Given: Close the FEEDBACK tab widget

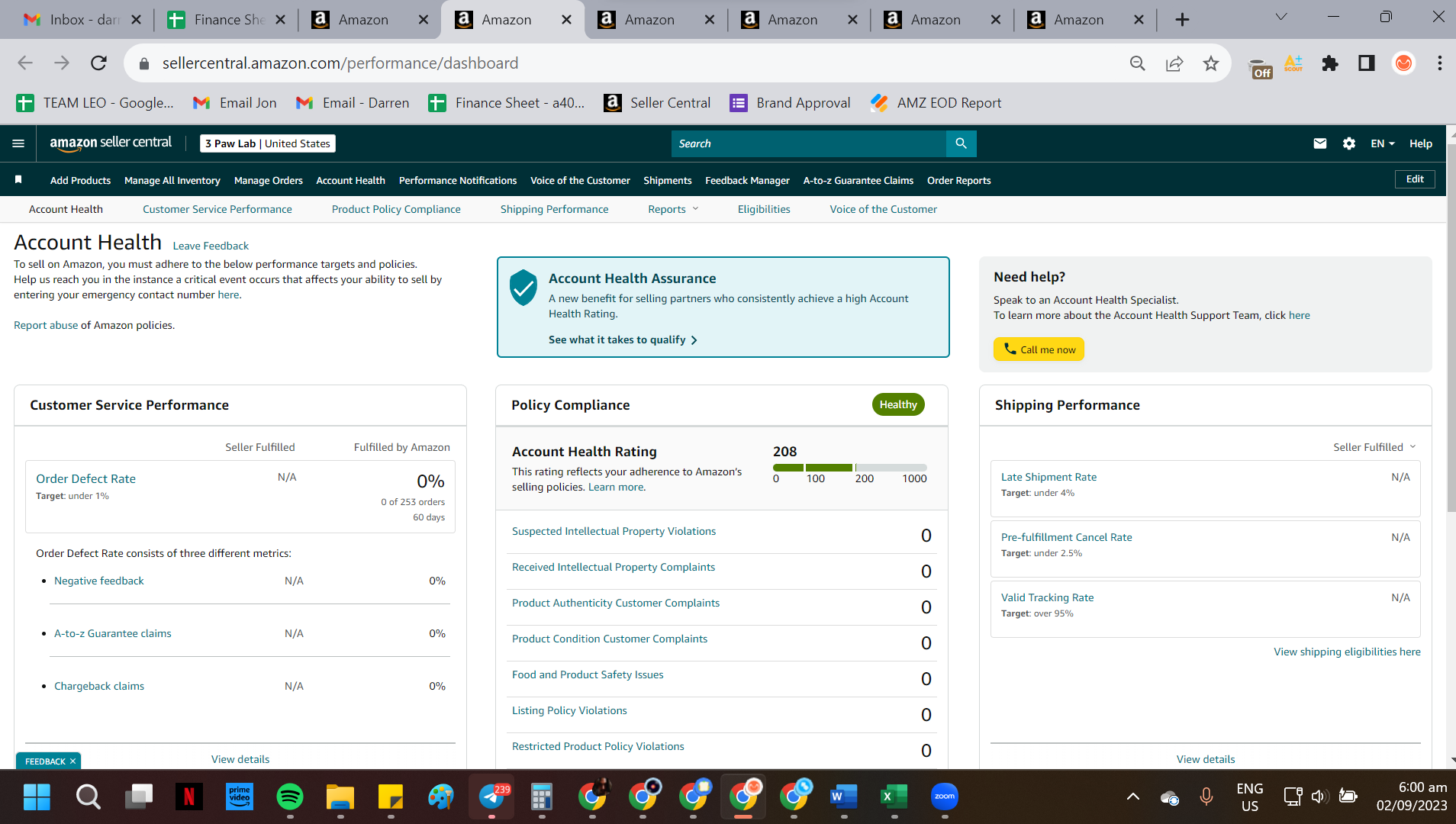Looking at the screenshot, I should coord(73,761).
